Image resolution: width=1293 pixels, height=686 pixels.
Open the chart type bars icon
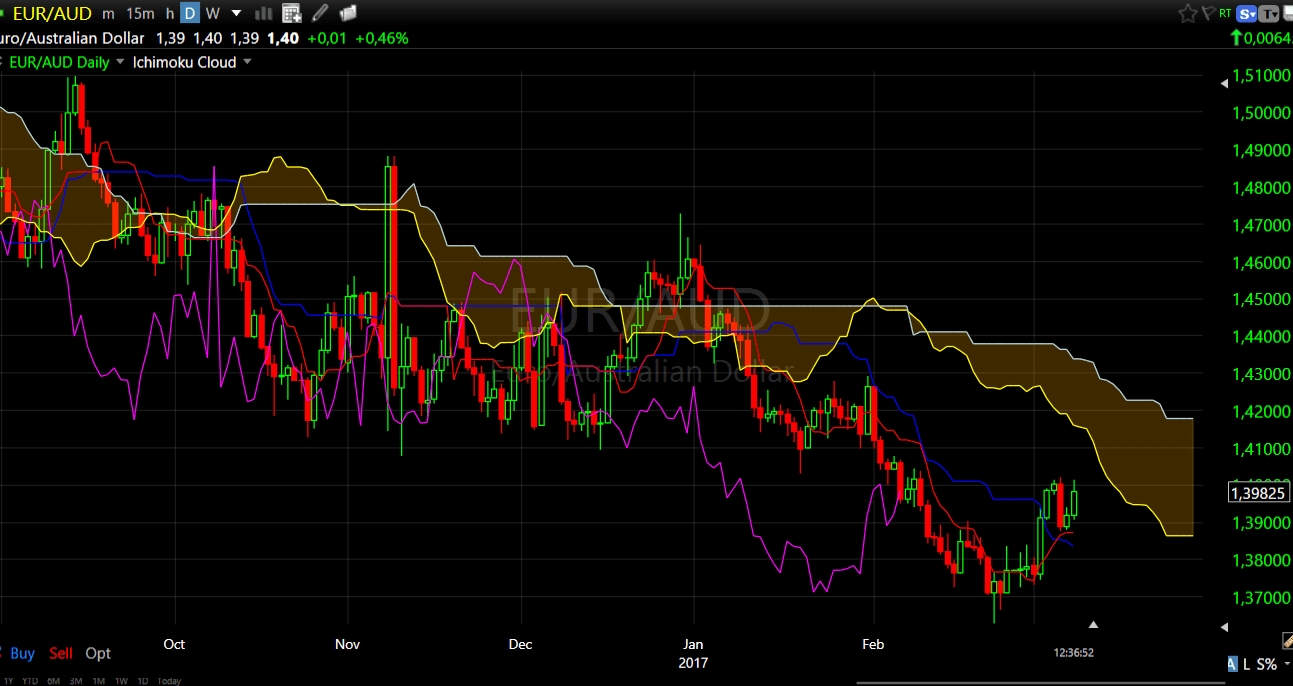[x=264, y=14]
